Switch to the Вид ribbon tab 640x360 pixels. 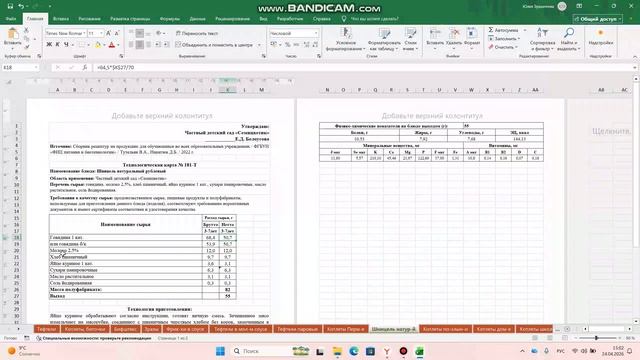tap(263, 19)
